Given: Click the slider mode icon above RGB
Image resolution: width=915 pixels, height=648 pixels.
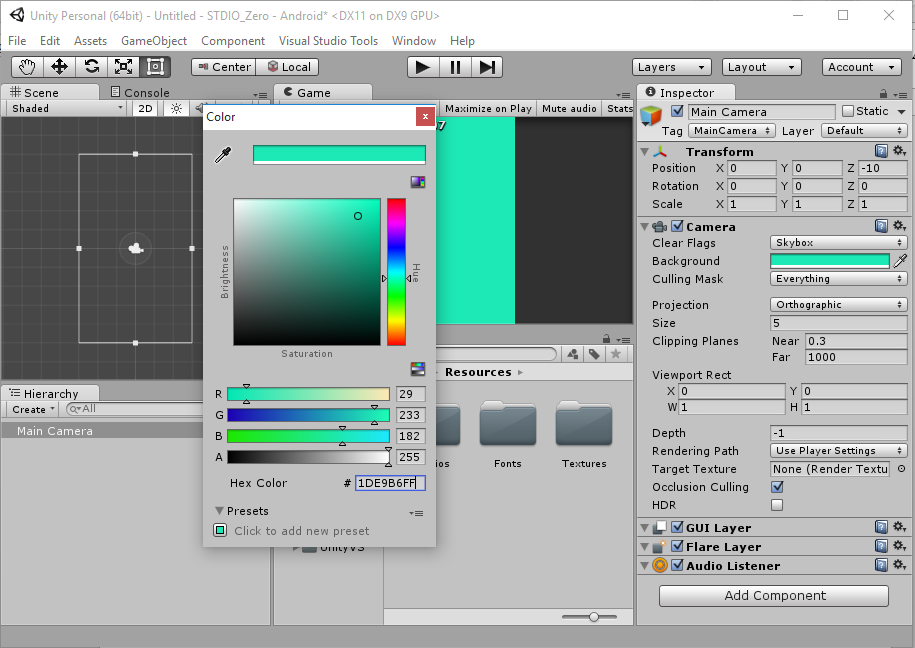Looking at the screenshot, I should click(418, 368).
